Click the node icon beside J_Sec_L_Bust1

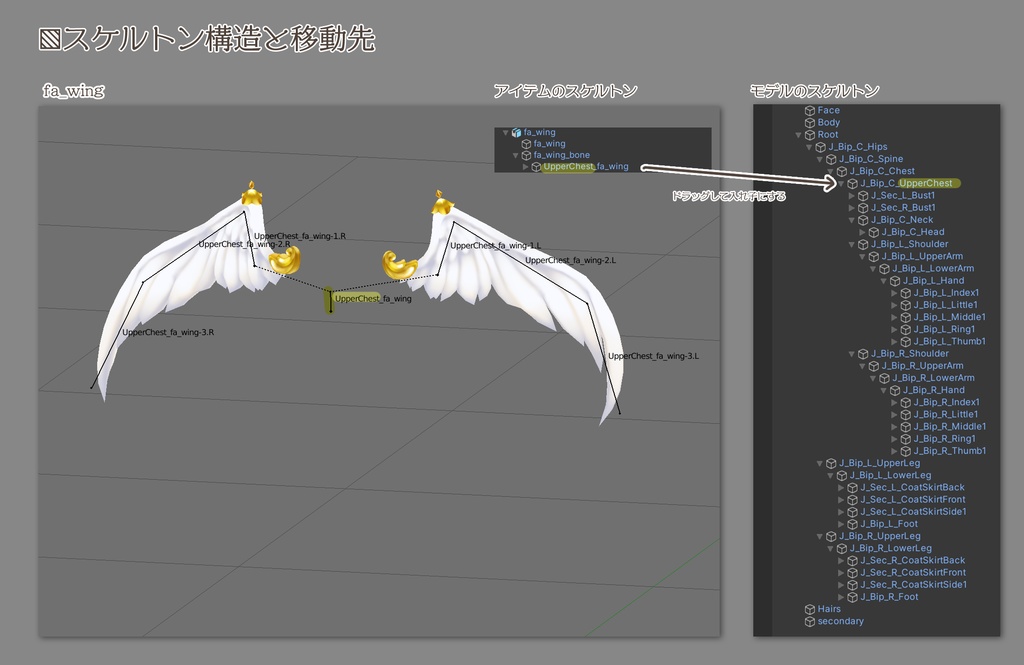click(863, 195)
